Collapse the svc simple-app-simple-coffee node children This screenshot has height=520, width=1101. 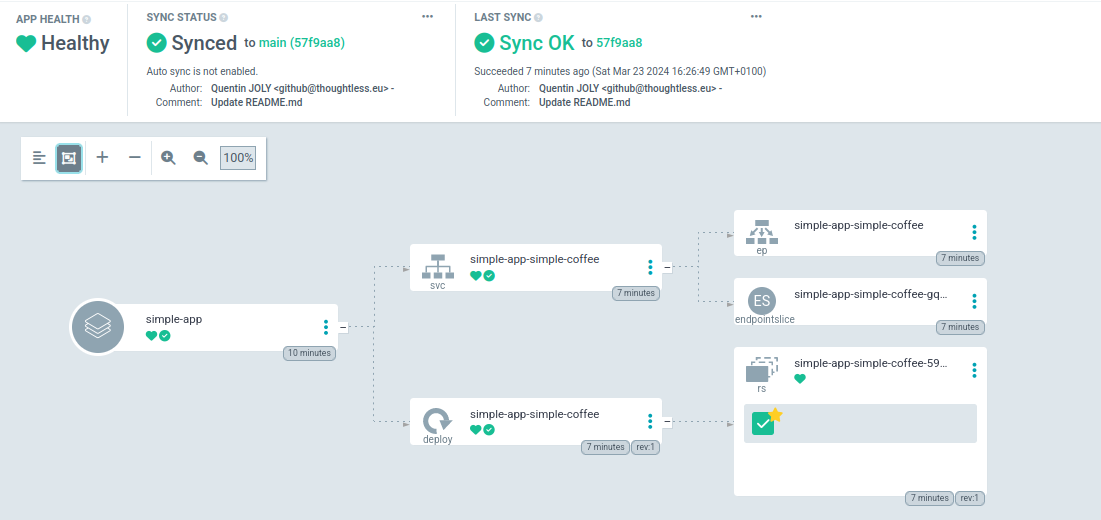667,267
